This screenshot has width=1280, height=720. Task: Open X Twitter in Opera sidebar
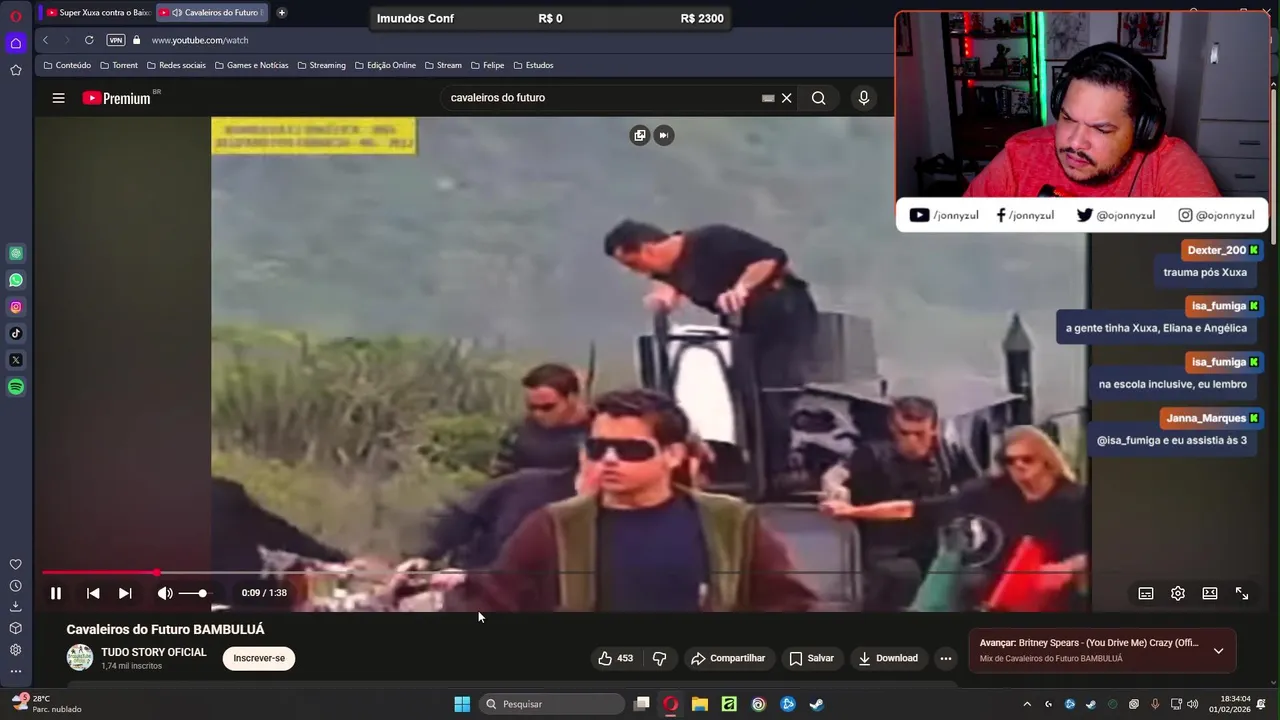16,360
